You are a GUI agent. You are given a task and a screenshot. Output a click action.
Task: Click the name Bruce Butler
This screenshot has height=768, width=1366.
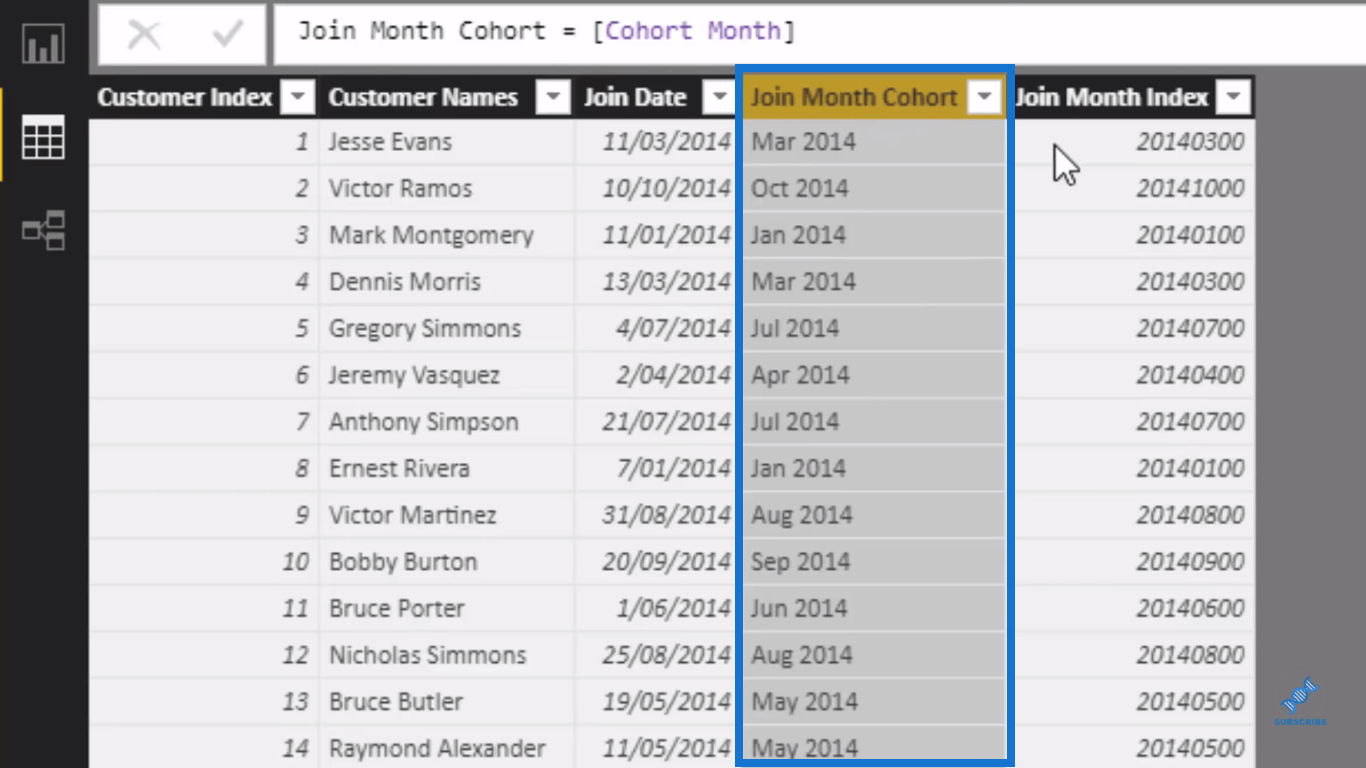coord(396,702)
